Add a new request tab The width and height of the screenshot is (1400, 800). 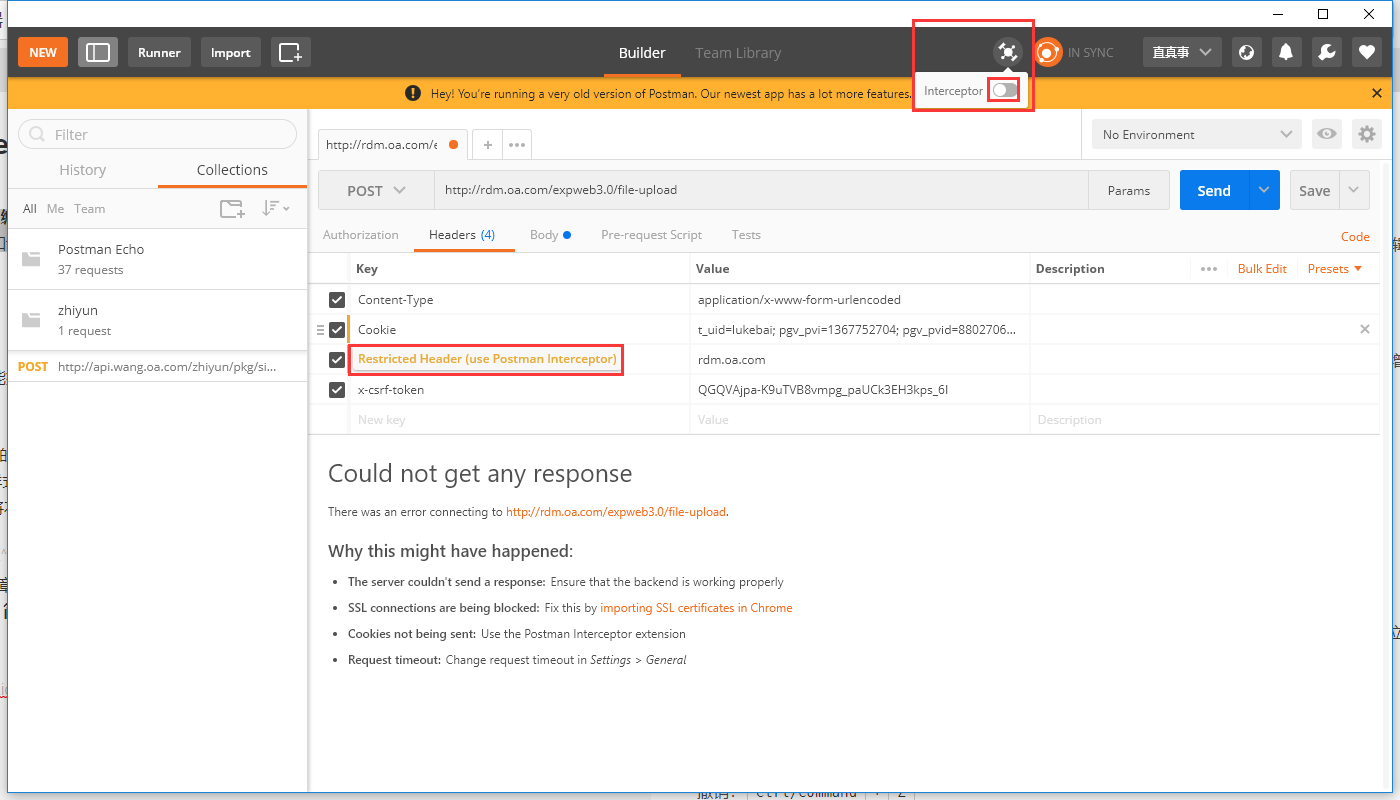coord(487,145)
